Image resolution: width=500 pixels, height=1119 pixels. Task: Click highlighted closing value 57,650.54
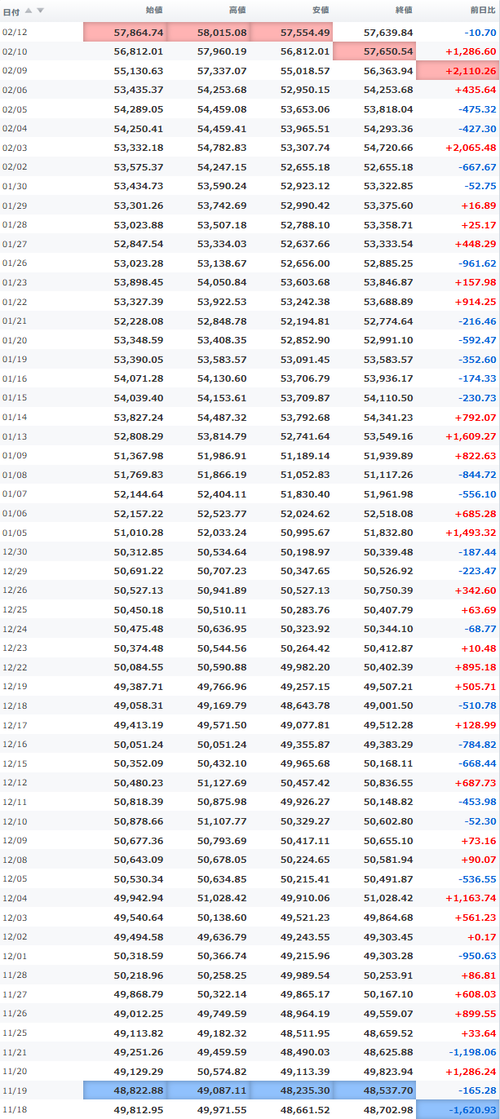pyautogui.click(x=374, y=51)
